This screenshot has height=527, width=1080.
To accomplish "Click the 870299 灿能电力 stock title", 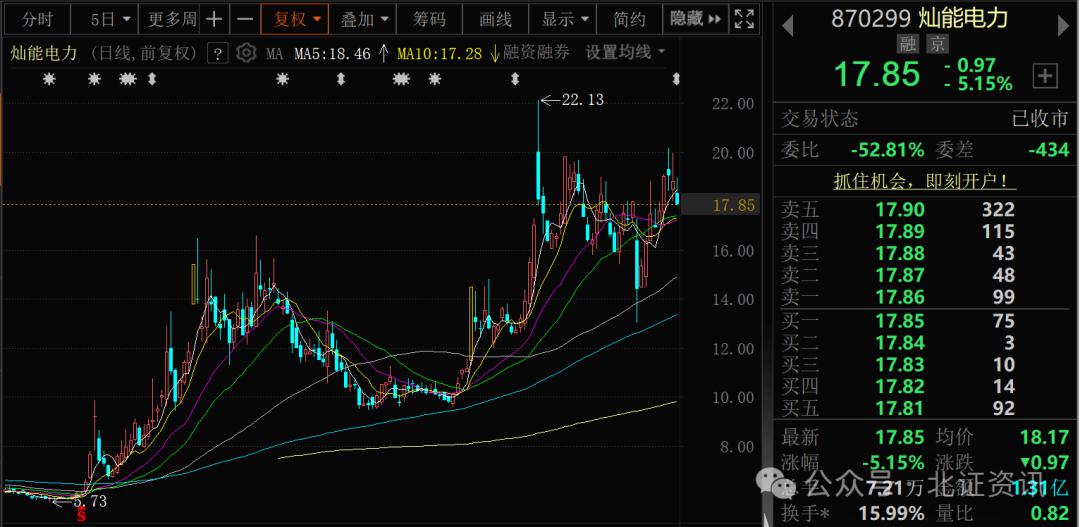I will click(x=920, y=18).
